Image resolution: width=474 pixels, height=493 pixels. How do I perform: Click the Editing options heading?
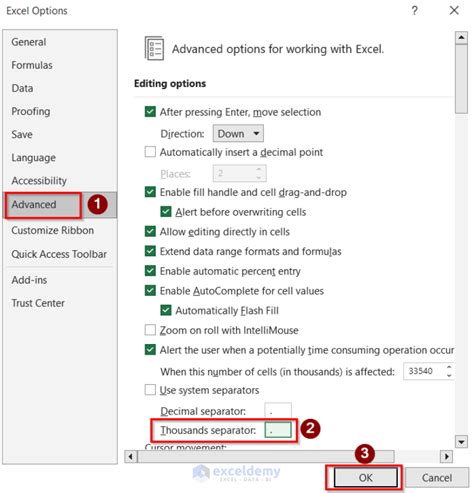(170, 83)
